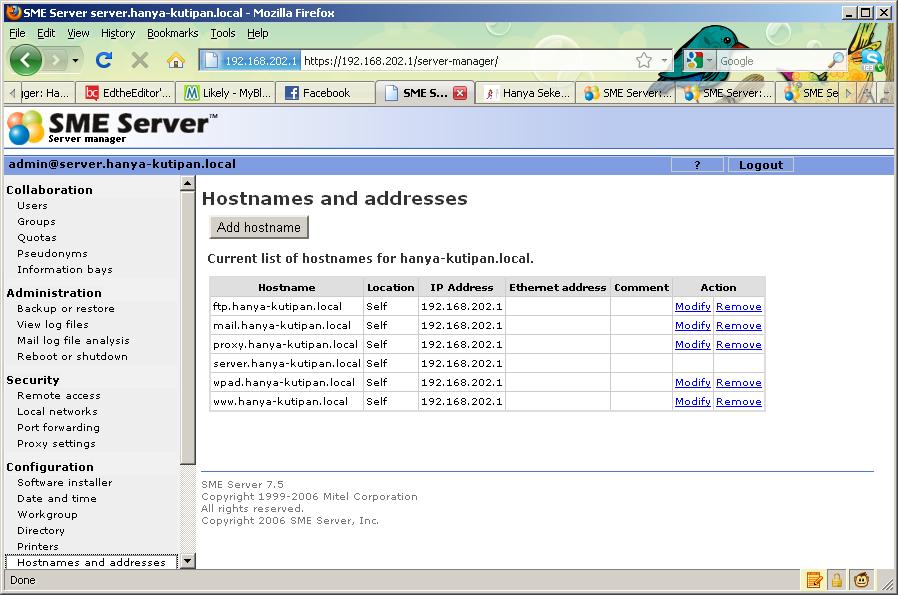Reload the server-manager page

pos(103,59)
